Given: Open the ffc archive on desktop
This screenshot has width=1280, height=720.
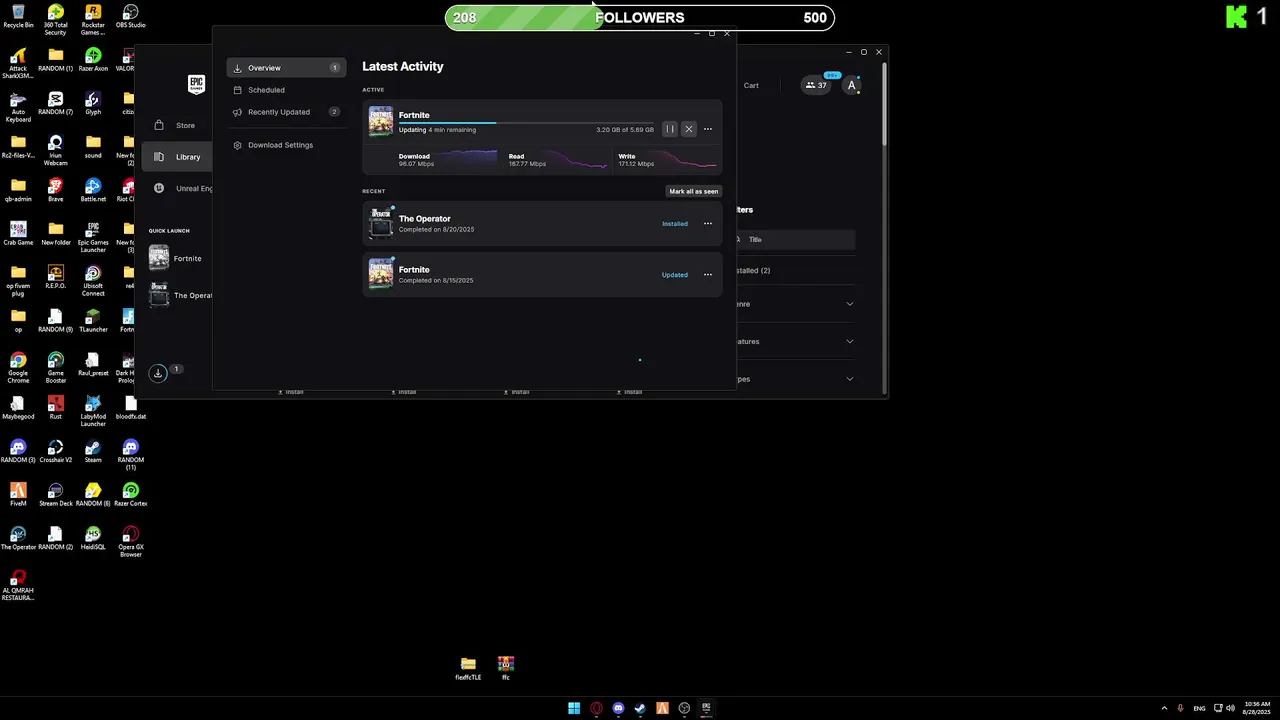Looking at the screenshot, I should [506, 668].
